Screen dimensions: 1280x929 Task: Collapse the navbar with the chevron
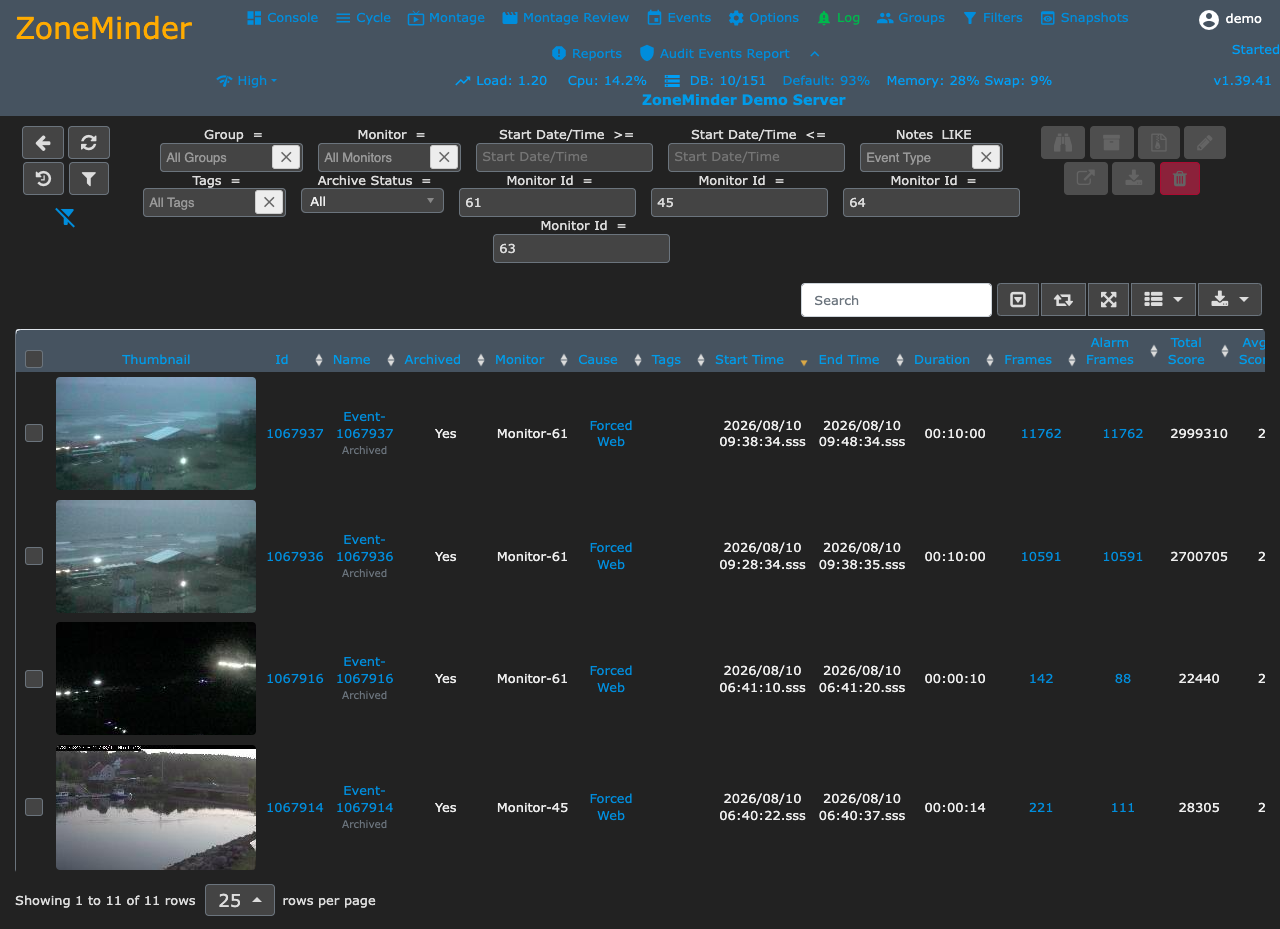pyautogui.click(x=815, y=54)
